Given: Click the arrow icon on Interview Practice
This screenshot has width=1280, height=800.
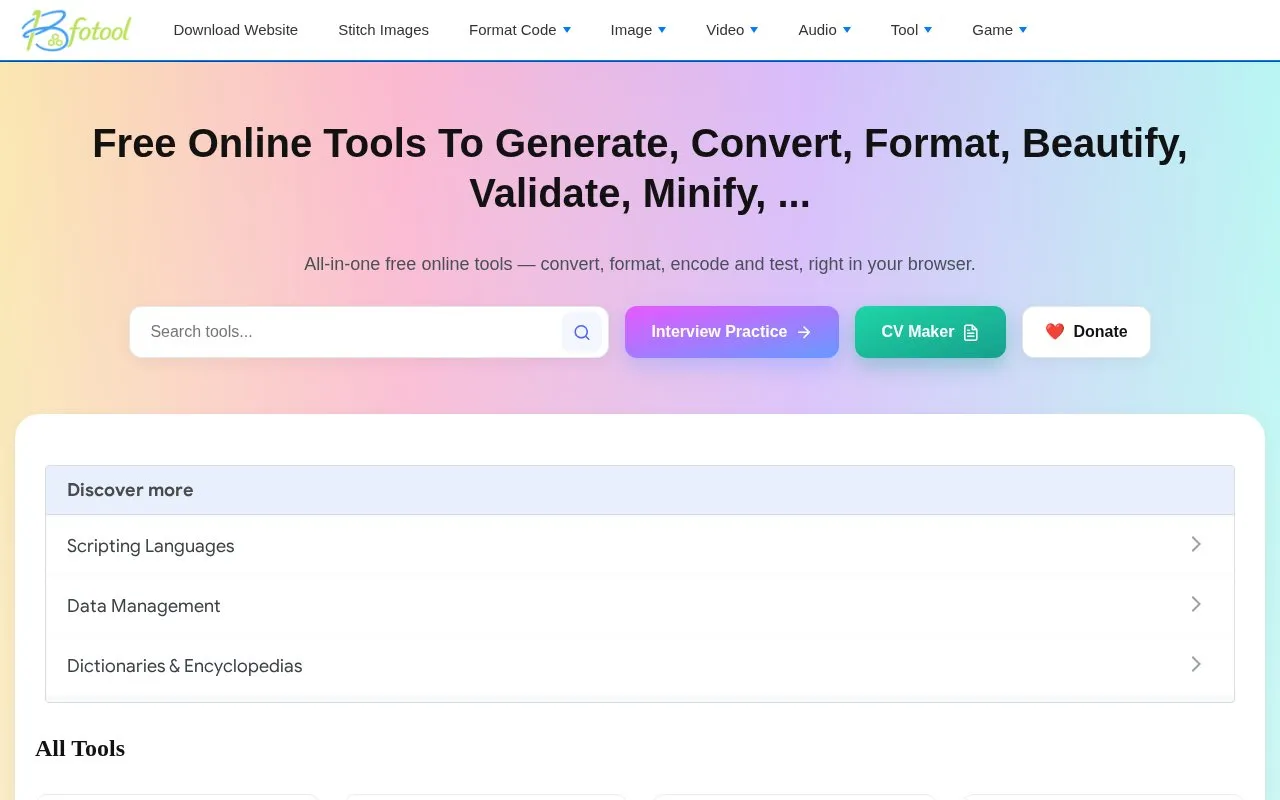Looking at the screenshot, I should click(x=804, y=332).
